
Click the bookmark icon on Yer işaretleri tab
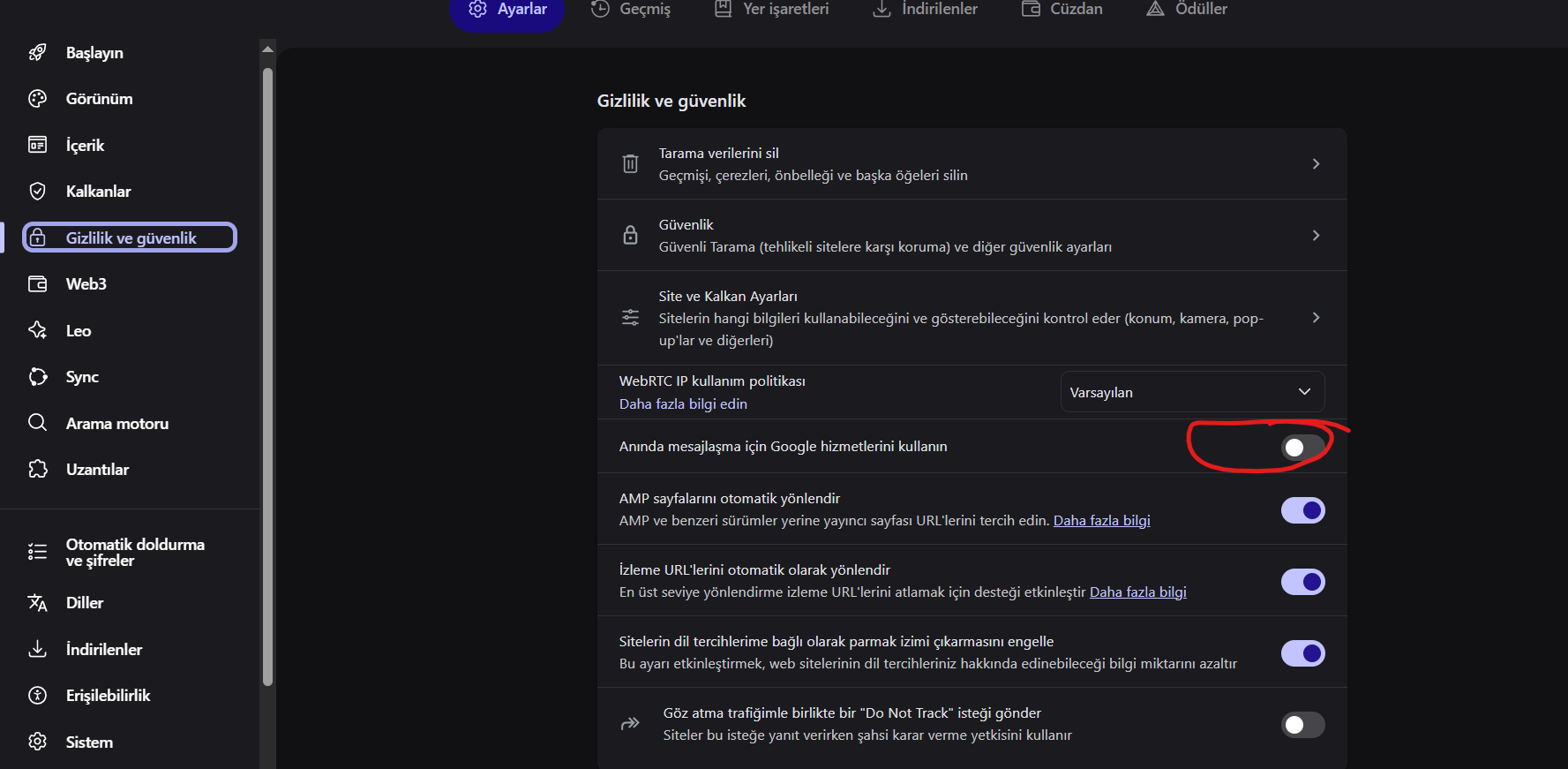(x=724, y=9)
